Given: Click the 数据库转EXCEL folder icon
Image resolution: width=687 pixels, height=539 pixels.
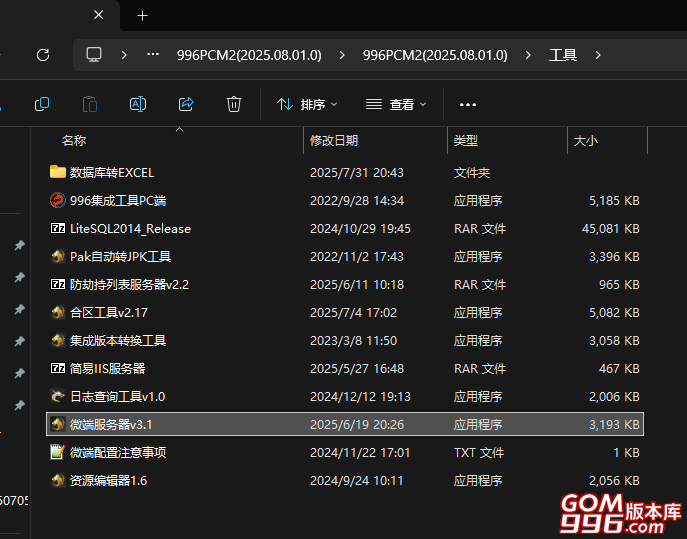Looking at the screenshot, I should coord(57,172).
